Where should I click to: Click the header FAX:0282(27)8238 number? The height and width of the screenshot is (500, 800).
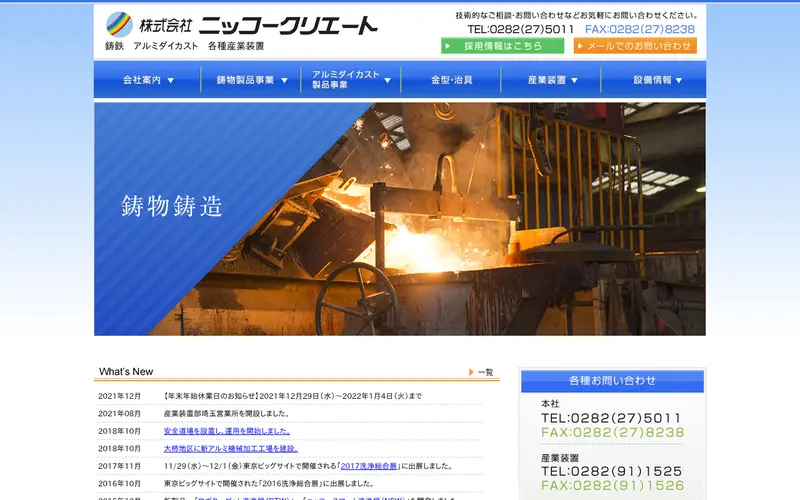click(x=640, y=30)
